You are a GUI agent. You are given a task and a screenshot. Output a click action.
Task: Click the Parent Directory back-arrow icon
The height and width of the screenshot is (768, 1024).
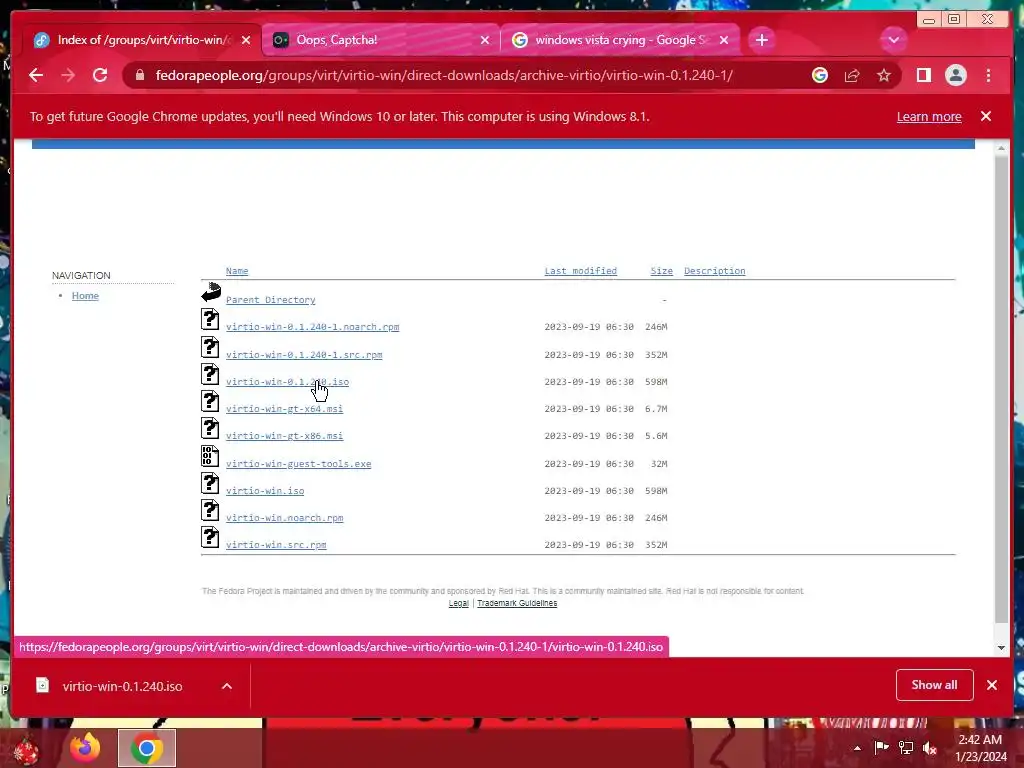(210, 292)
